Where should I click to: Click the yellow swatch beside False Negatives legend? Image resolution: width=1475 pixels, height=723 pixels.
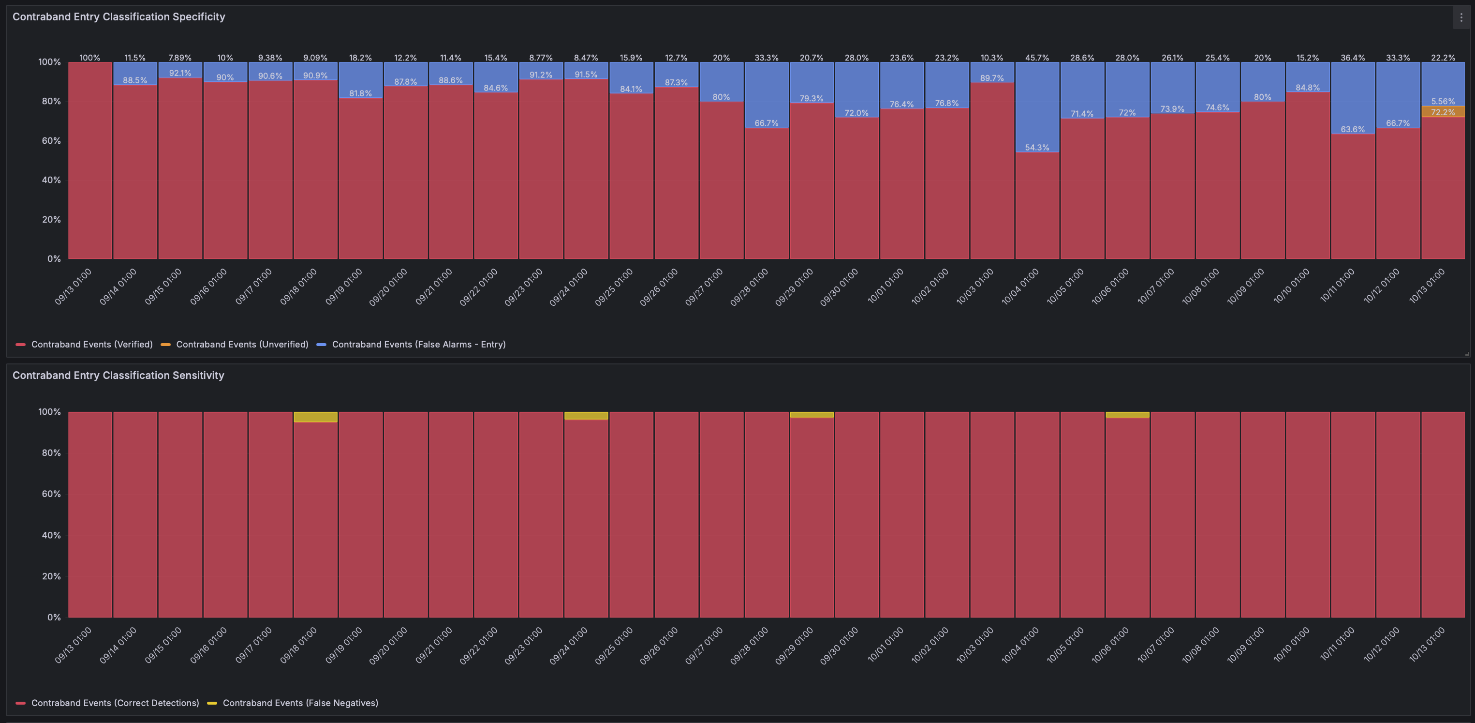[213, 703]
